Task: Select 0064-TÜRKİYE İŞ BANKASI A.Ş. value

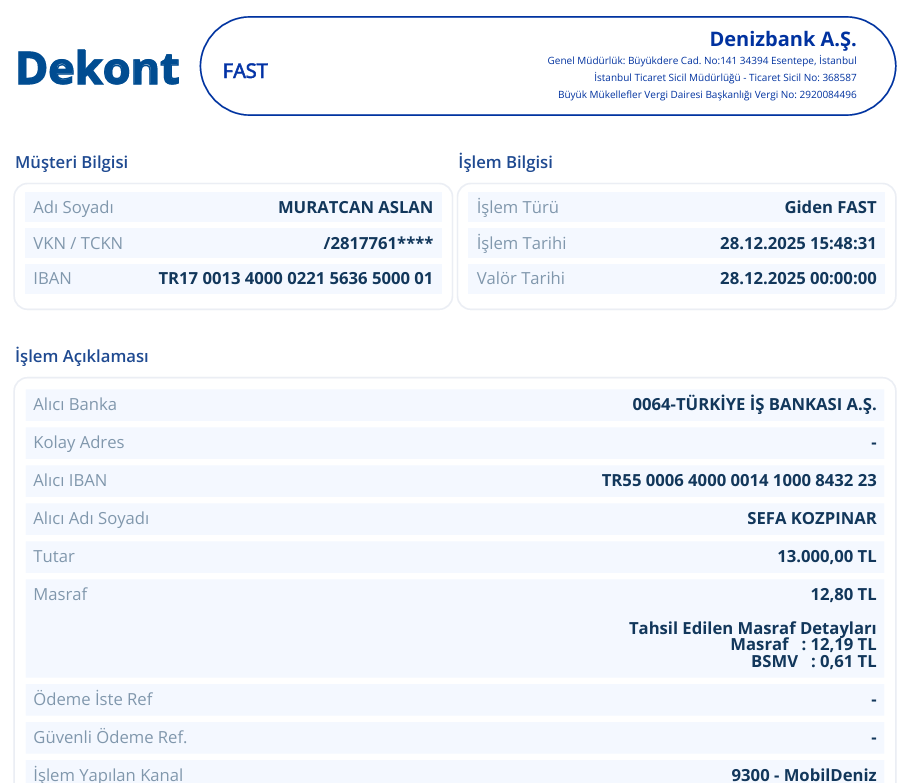Action: (754, 404)
